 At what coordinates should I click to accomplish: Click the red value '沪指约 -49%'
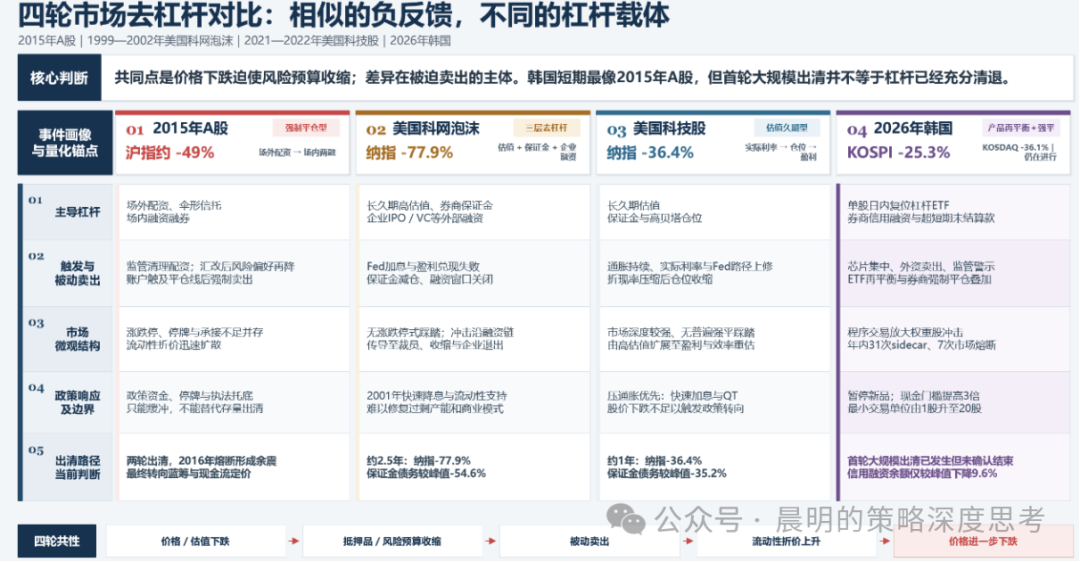(170, 152)
